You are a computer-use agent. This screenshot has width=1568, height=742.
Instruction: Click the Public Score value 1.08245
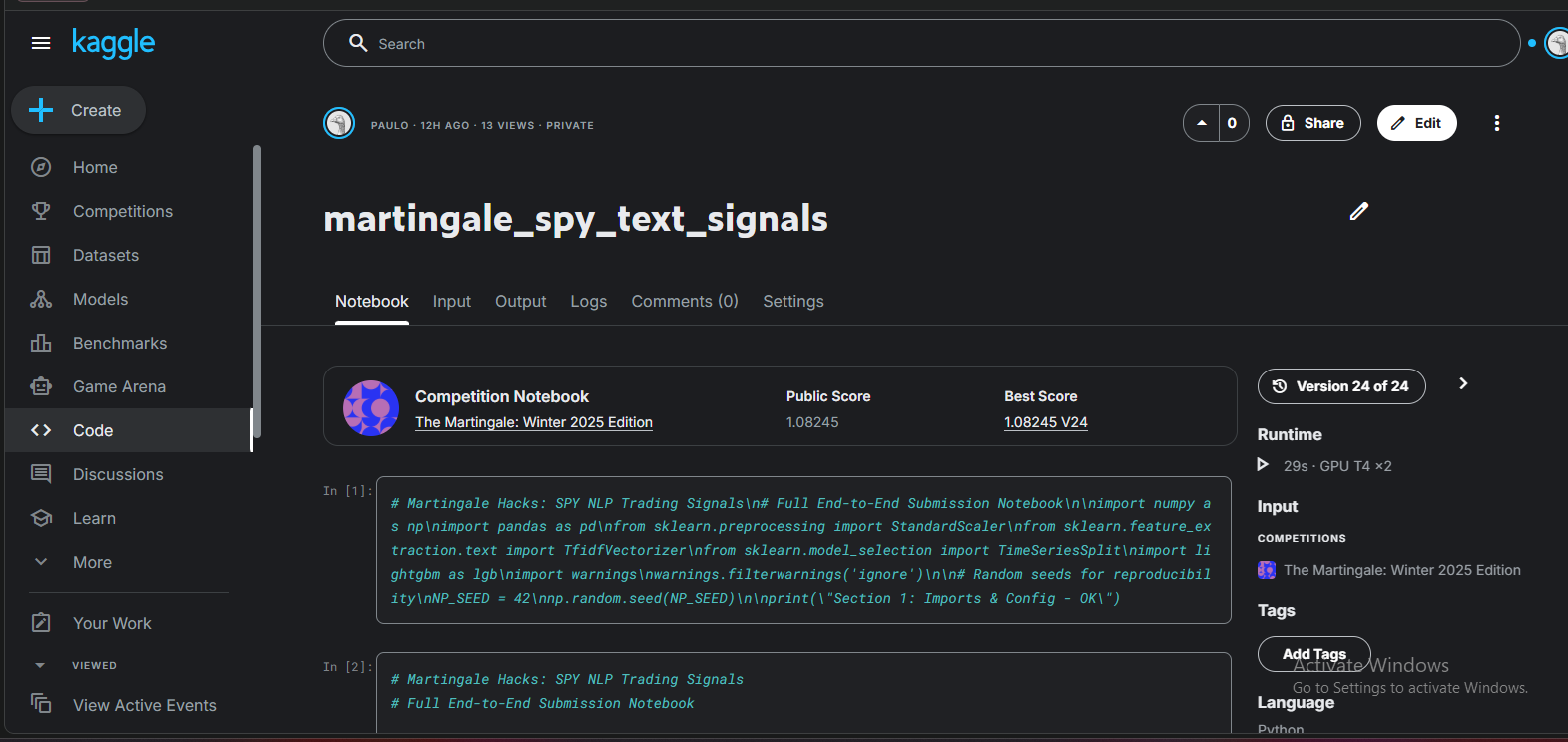(811, 422)
